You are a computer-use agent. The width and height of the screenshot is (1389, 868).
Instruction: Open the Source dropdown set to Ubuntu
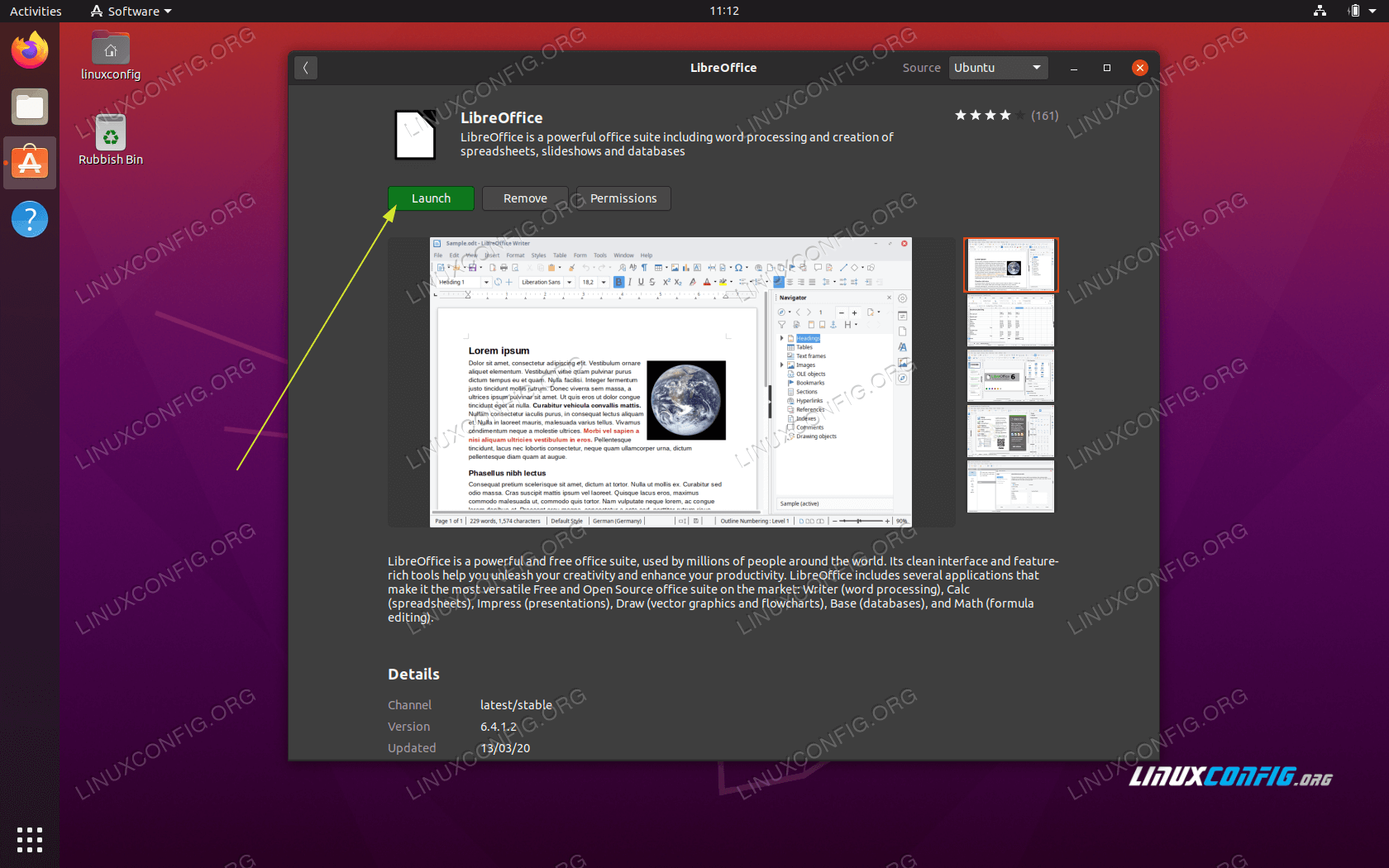998,68
